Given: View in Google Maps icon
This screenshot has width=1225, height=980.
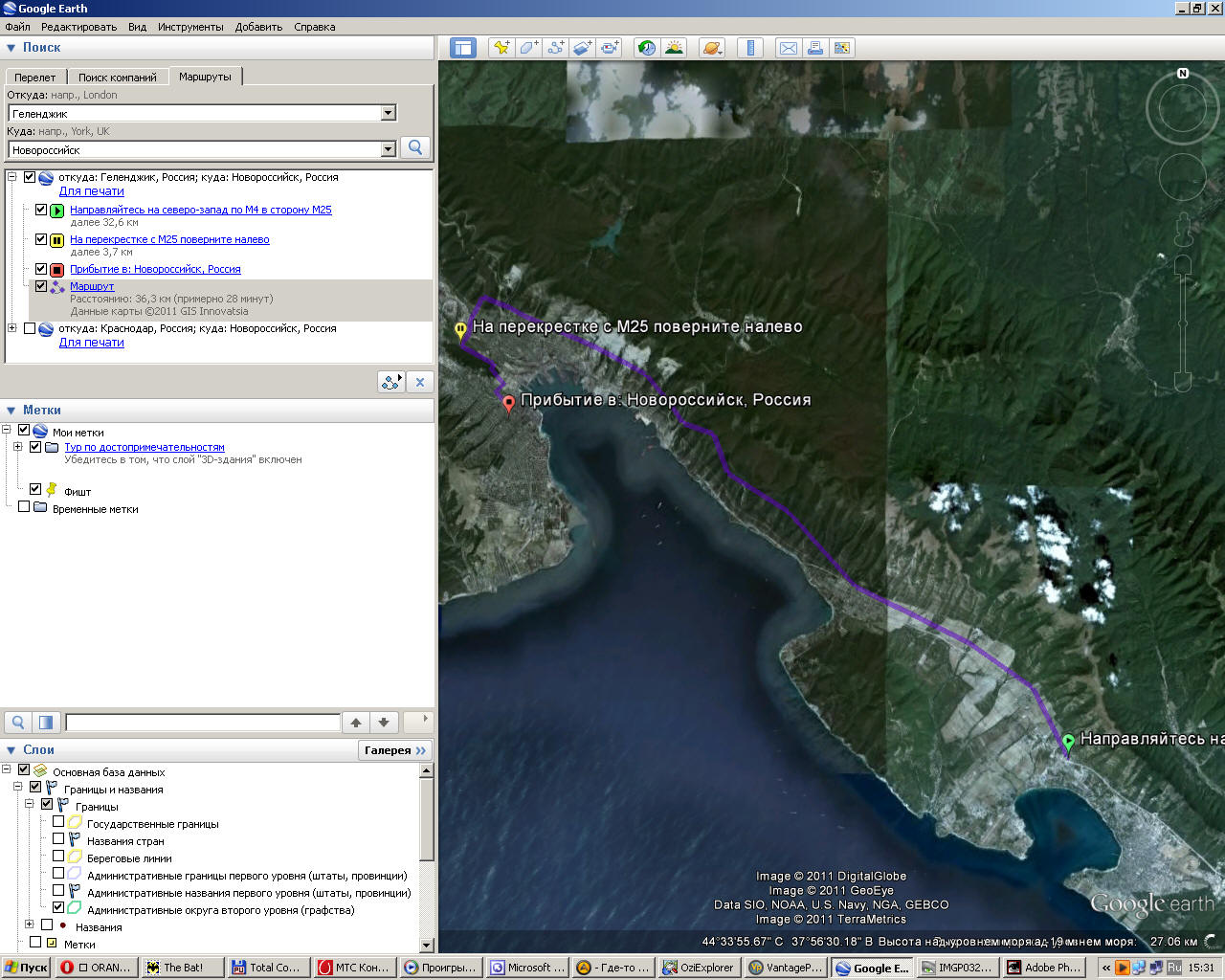Looking at the screenshot, I should tap(842, 48).
